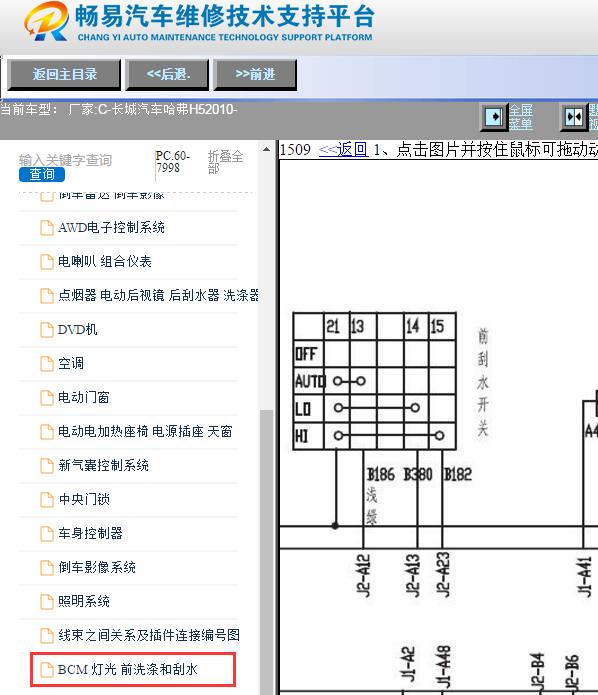Screen dimensions: 598x695
Task: Click the J2-A23 connector label
Action: (443, 574)
